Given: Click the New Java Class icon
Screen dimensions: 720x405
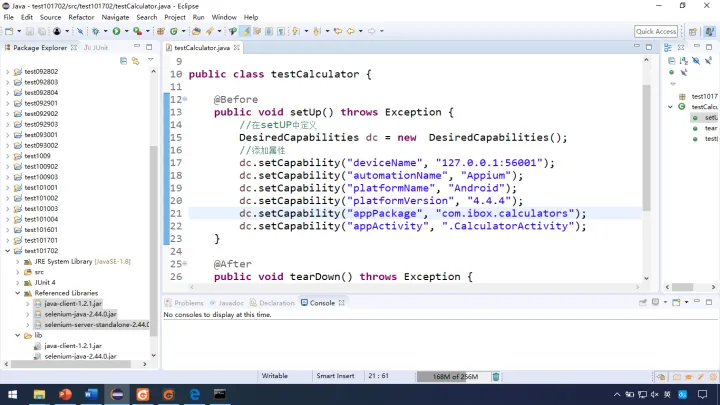Looking at the screenshot, I should coord(174,31).
